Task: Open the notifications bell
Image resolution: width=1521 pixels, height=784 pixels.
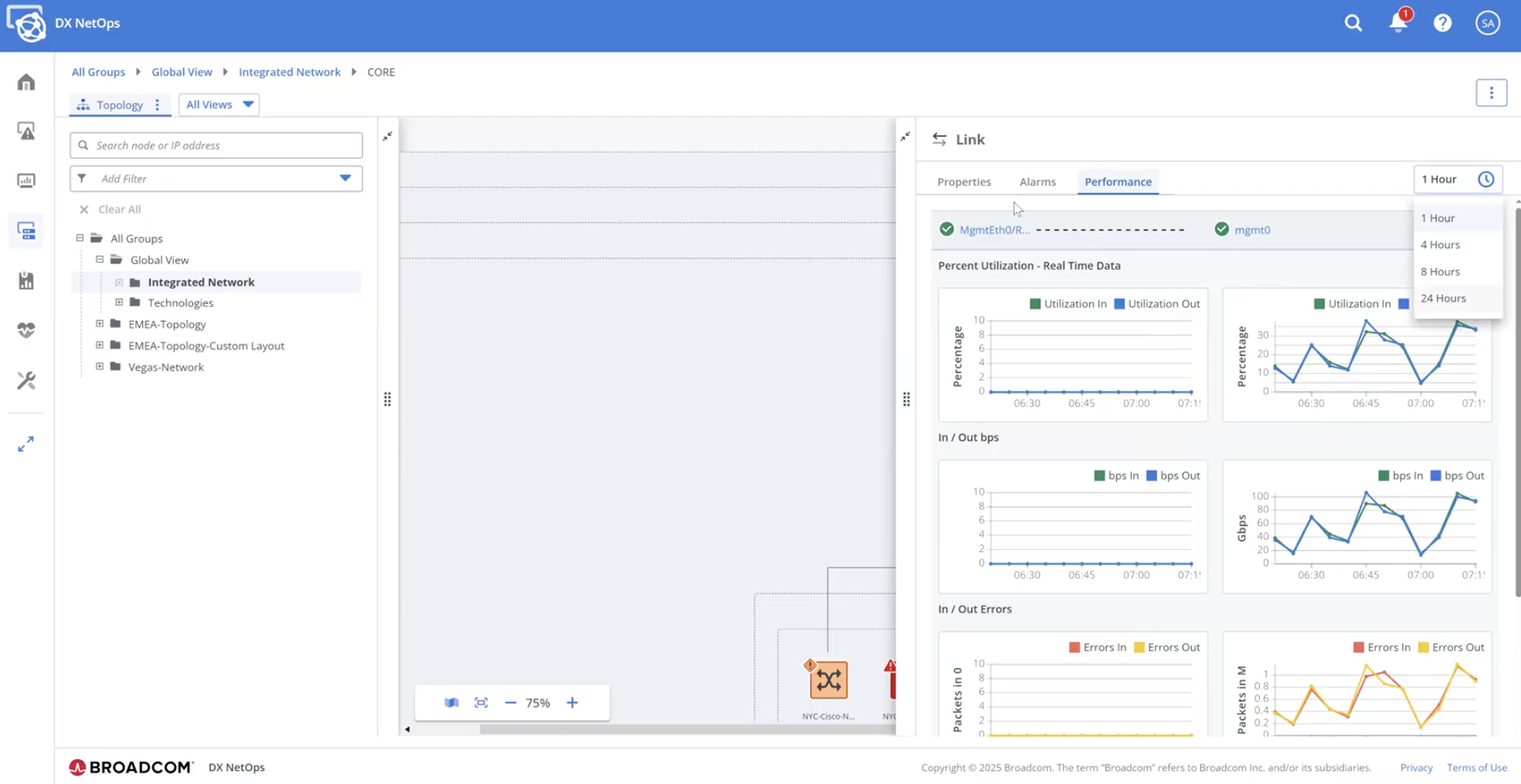Action: 1397,23
